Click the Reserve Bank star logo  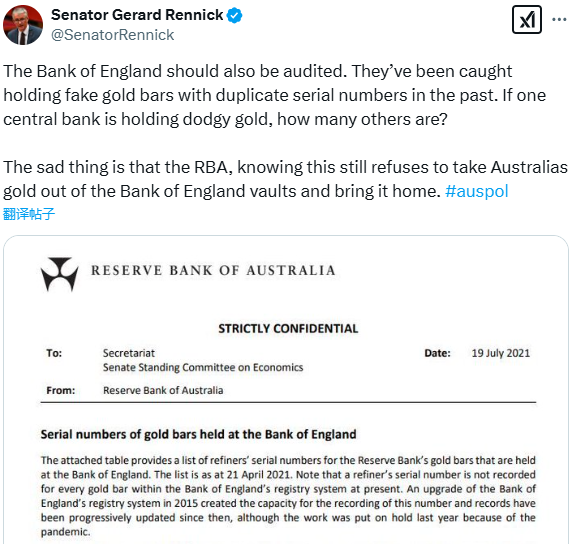[x=59, y=274]
